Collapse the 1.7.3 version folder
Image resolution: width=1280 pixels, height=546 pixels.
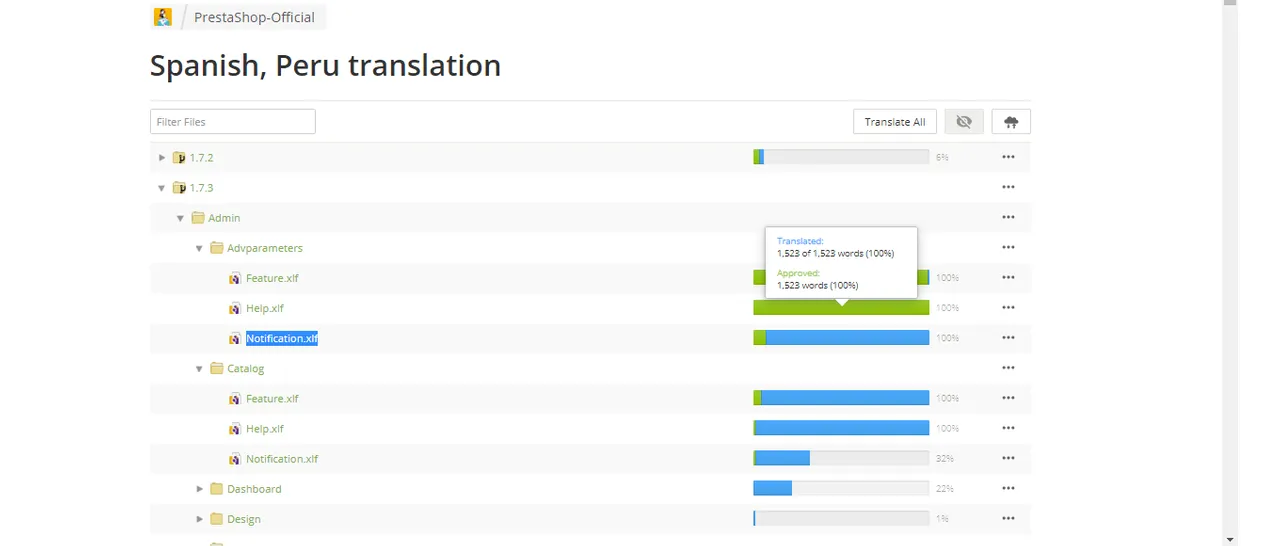coord(162,188)
